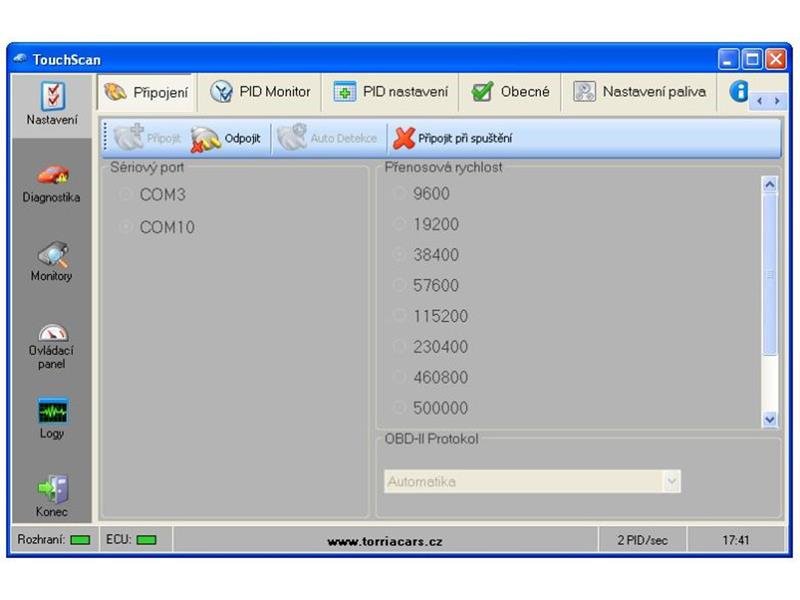Image resolution: width=800 pixels, height=600 pixels.
Task: Click the baud rate list scroll-up arrow
Action: (770, 184)
